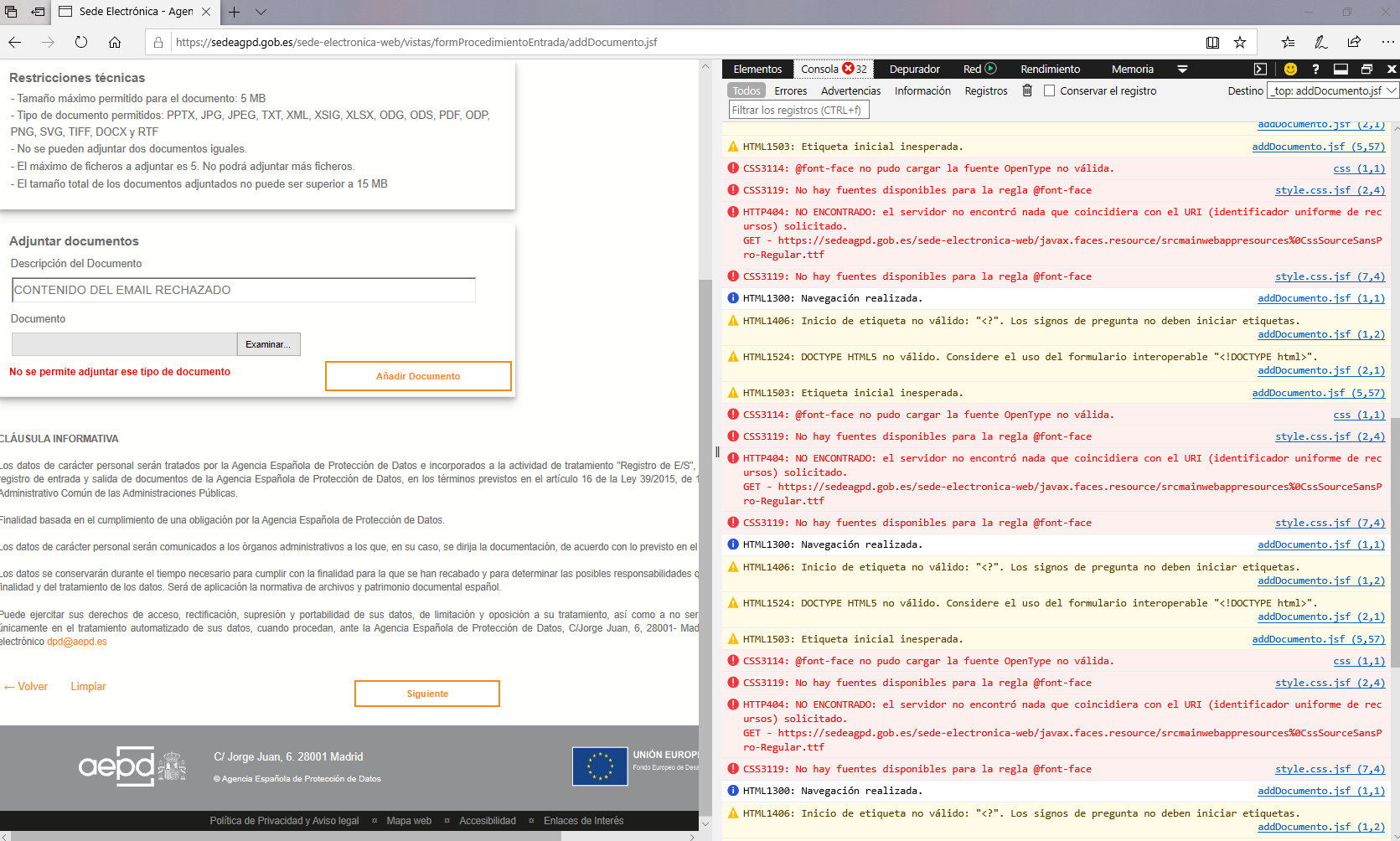Toggle the console prompt icon in DevTools

(1260, 69)
